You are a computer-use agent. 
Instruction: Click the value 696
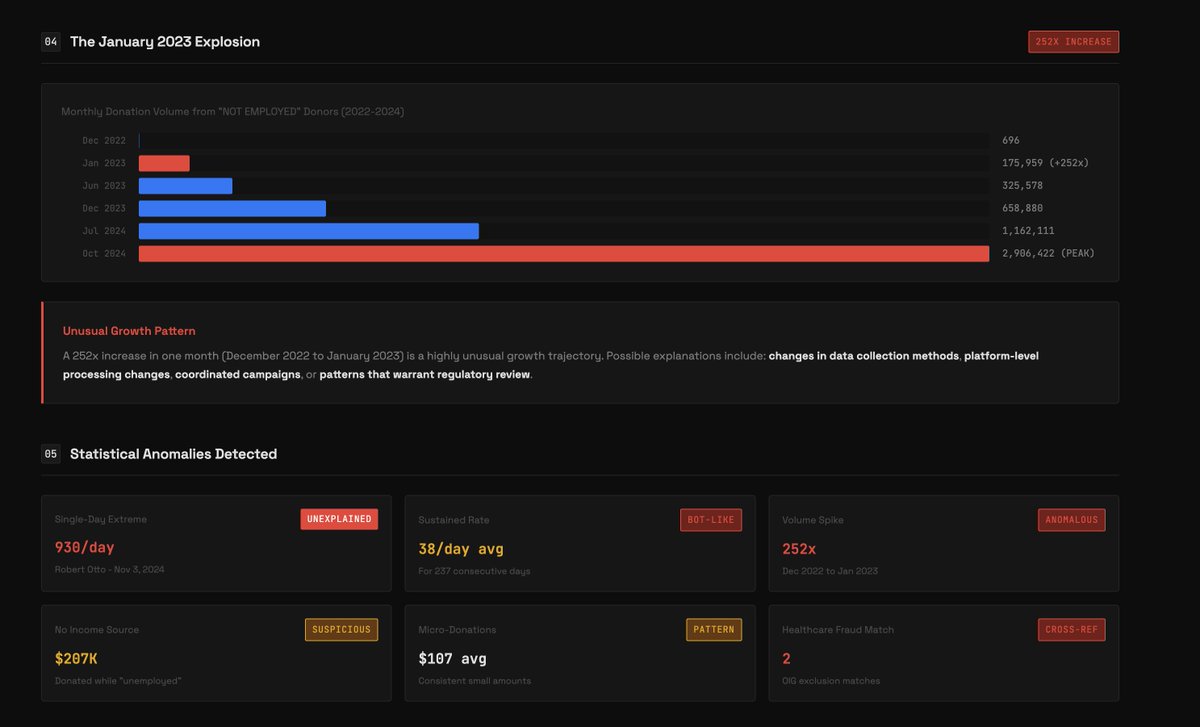1011,141
